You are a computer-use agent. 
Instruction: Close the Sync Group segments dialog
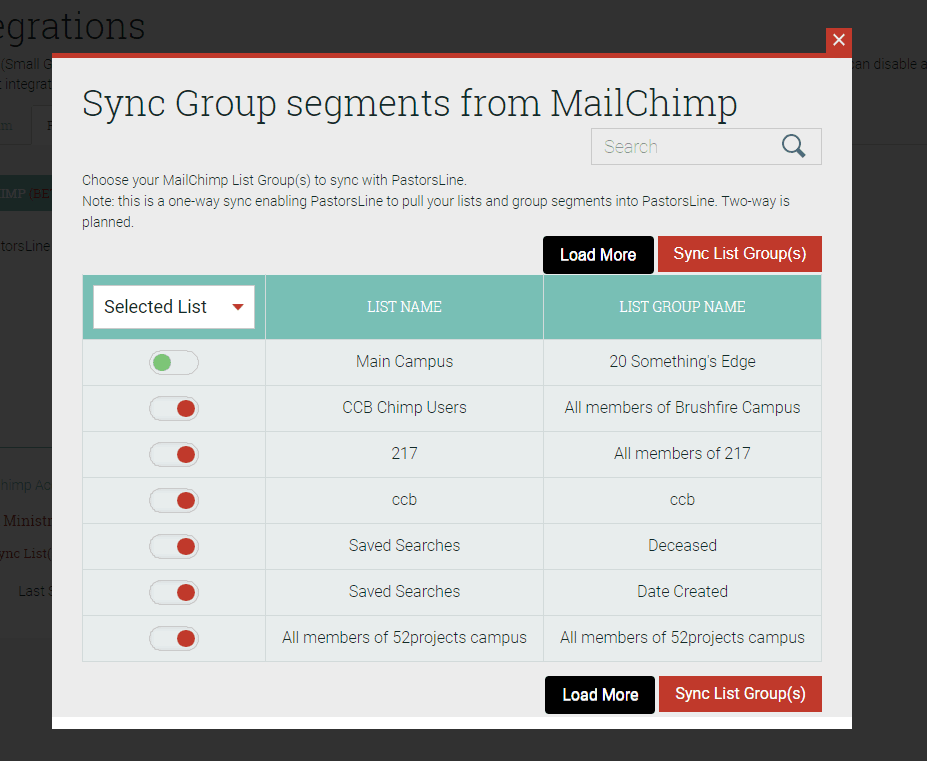tap(838, 40)
